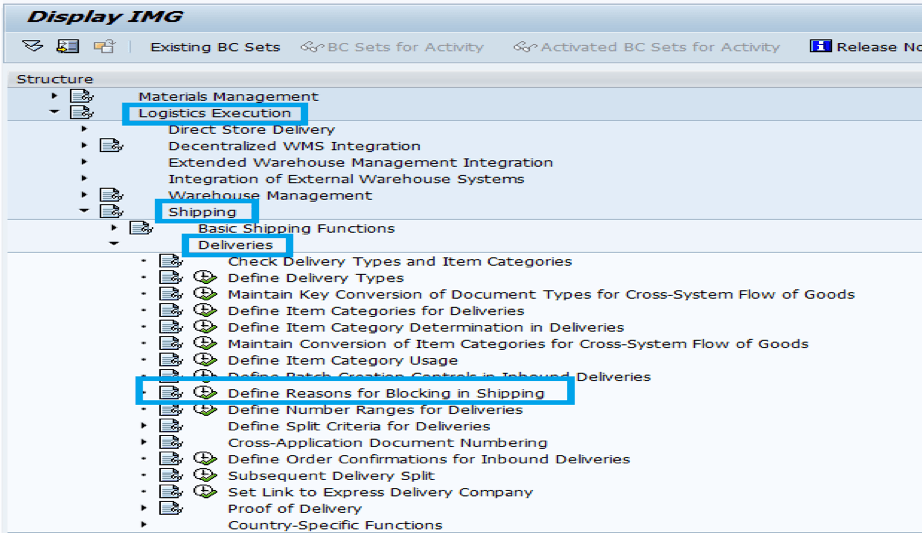Select Logistics Execution tree row text
The width and height of the screenshot is (922, 533).
click(215, 113)
